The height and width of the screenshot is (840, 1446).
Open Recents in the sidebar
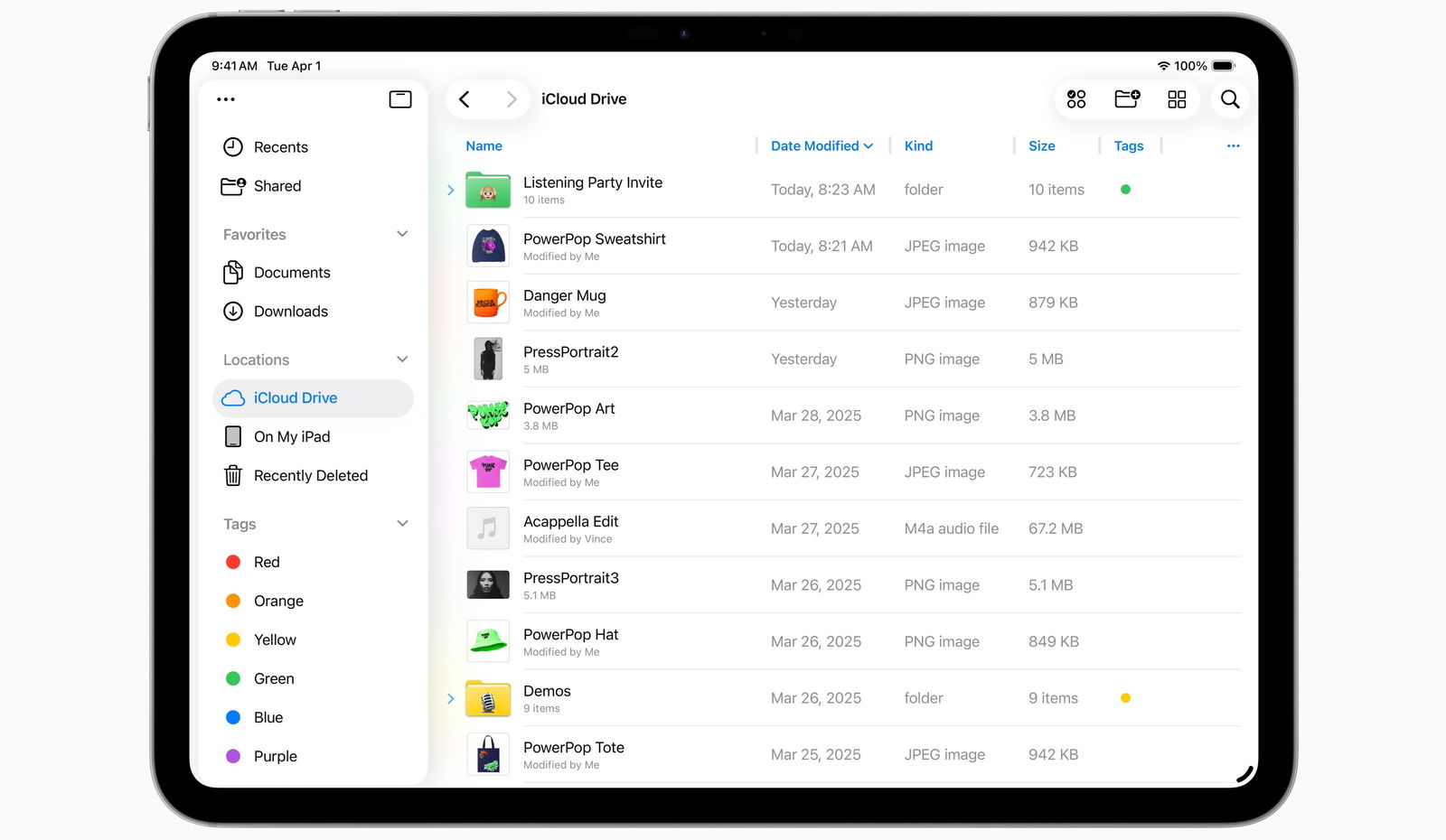pyautogui.click(x=313, y=147)
